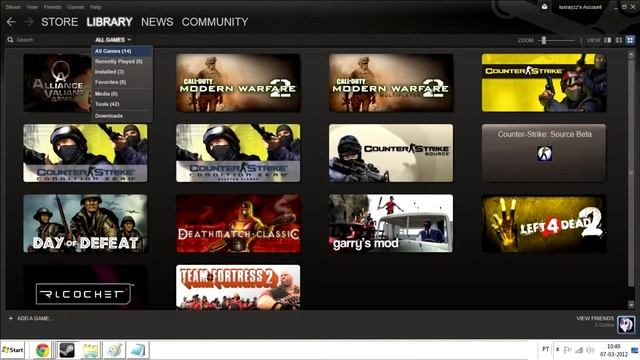This screenshot has height=360, width=640.
Task: Click VIEW FRIENDS link
Action: coord(595,318)
